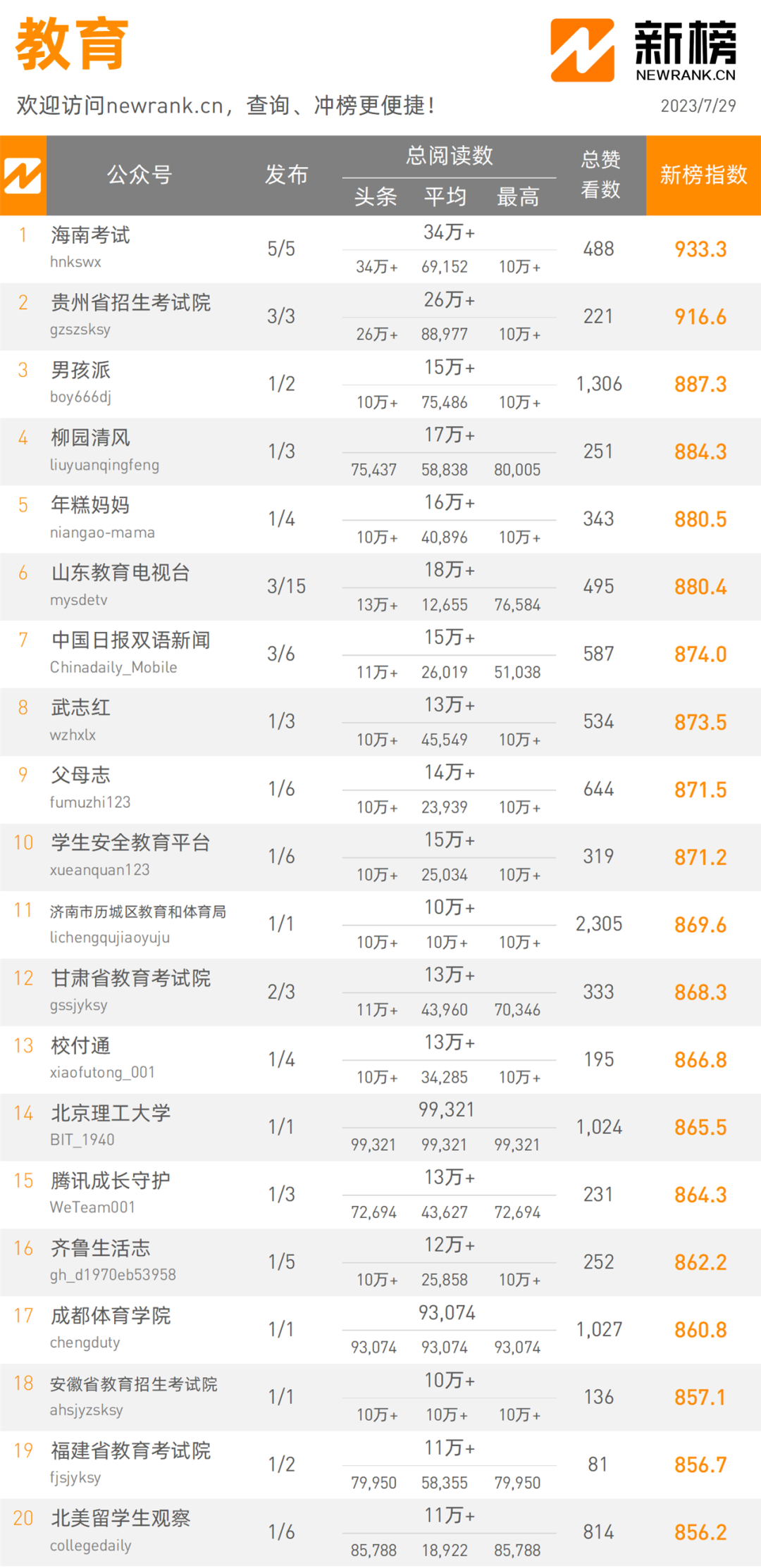The image size is (761, 1568).
Task: Click the 发布 column header
Action: pos(286,175)
